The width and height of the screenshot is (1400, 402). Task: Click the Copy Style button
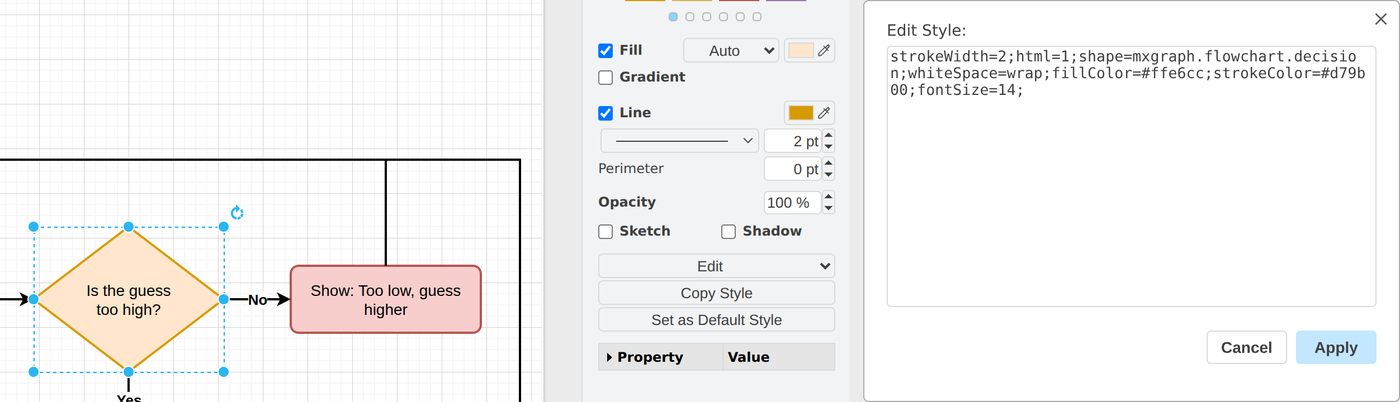pyautogui.click(x=716, y=293)
